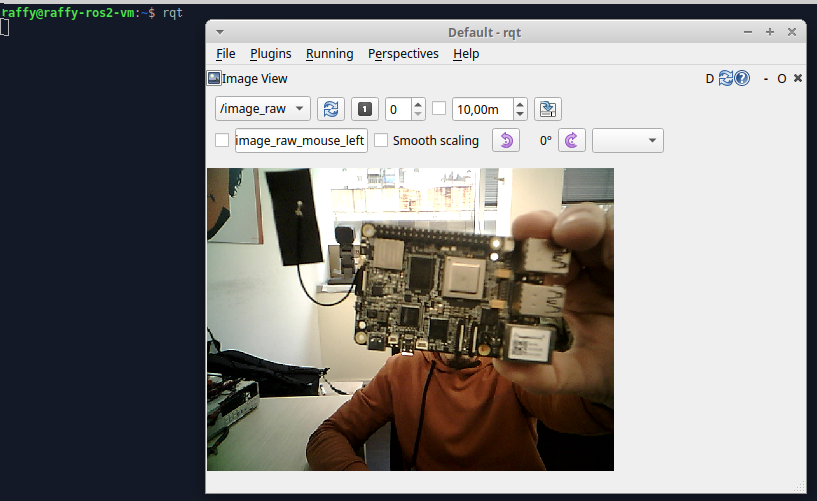Open the File menu
This screenshot has width=817, height=501.
pos(226,54)
